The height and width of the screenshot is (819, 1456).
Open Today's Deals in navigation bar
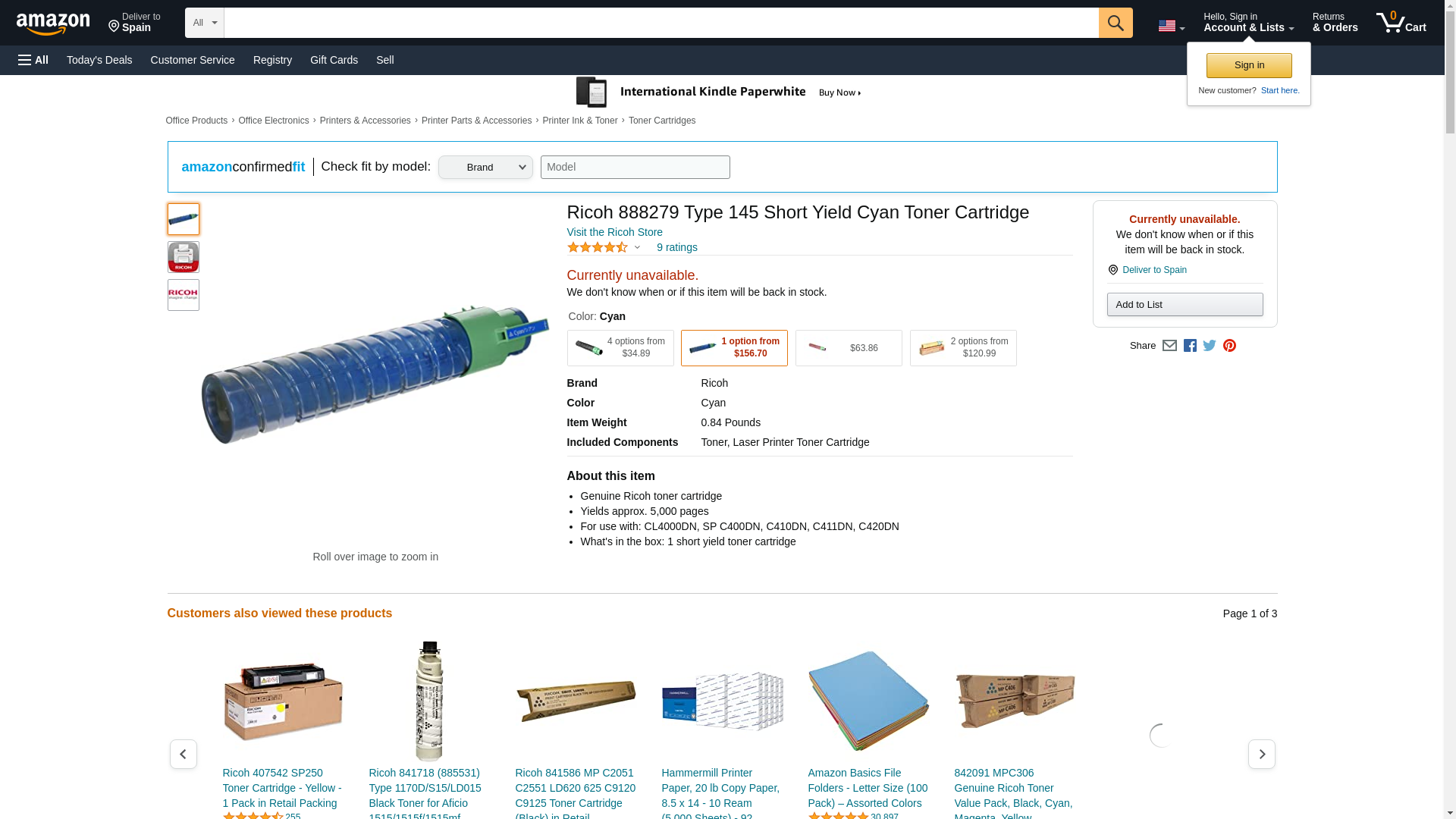click(99, 60)
